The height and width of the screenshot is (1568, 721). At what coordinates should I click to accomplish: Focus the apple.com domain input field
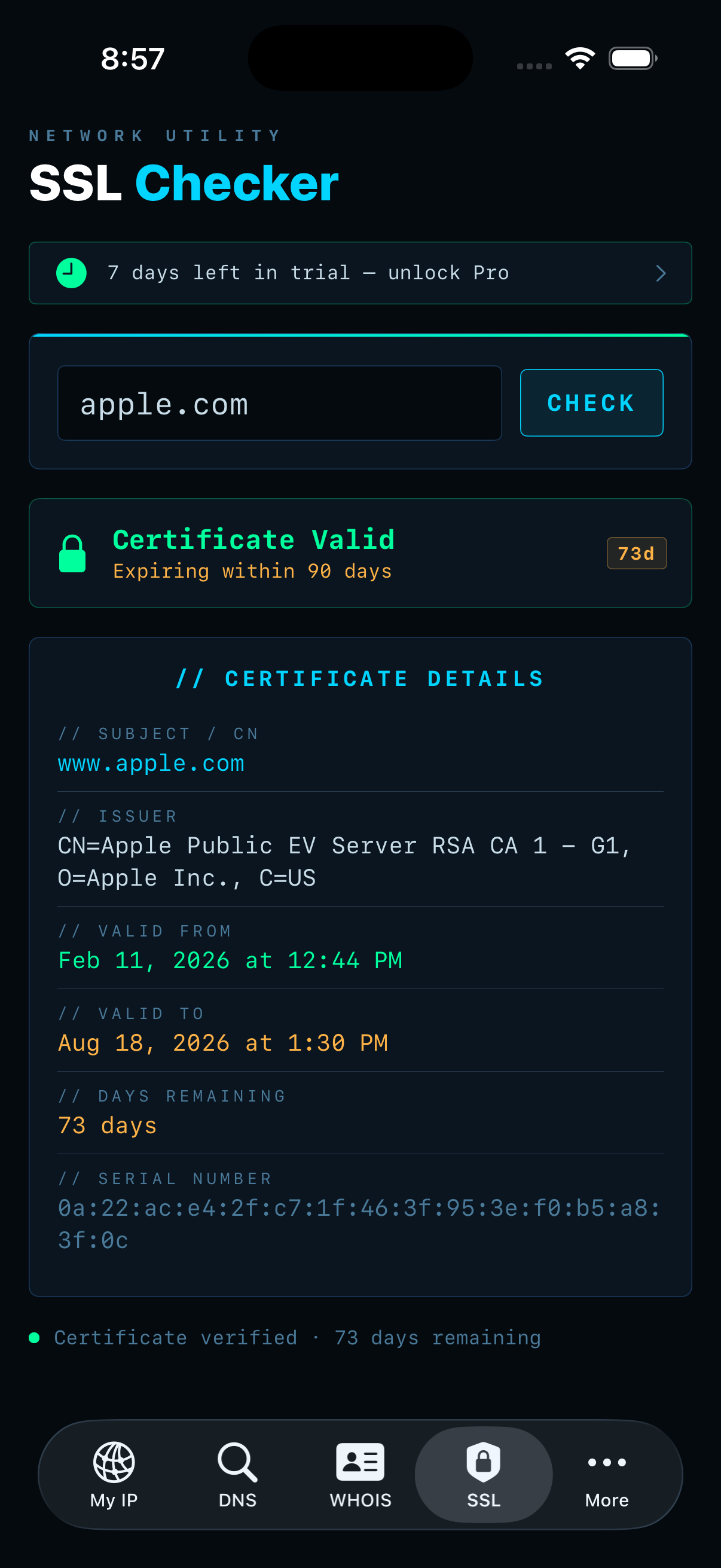(x=279, y=402)
